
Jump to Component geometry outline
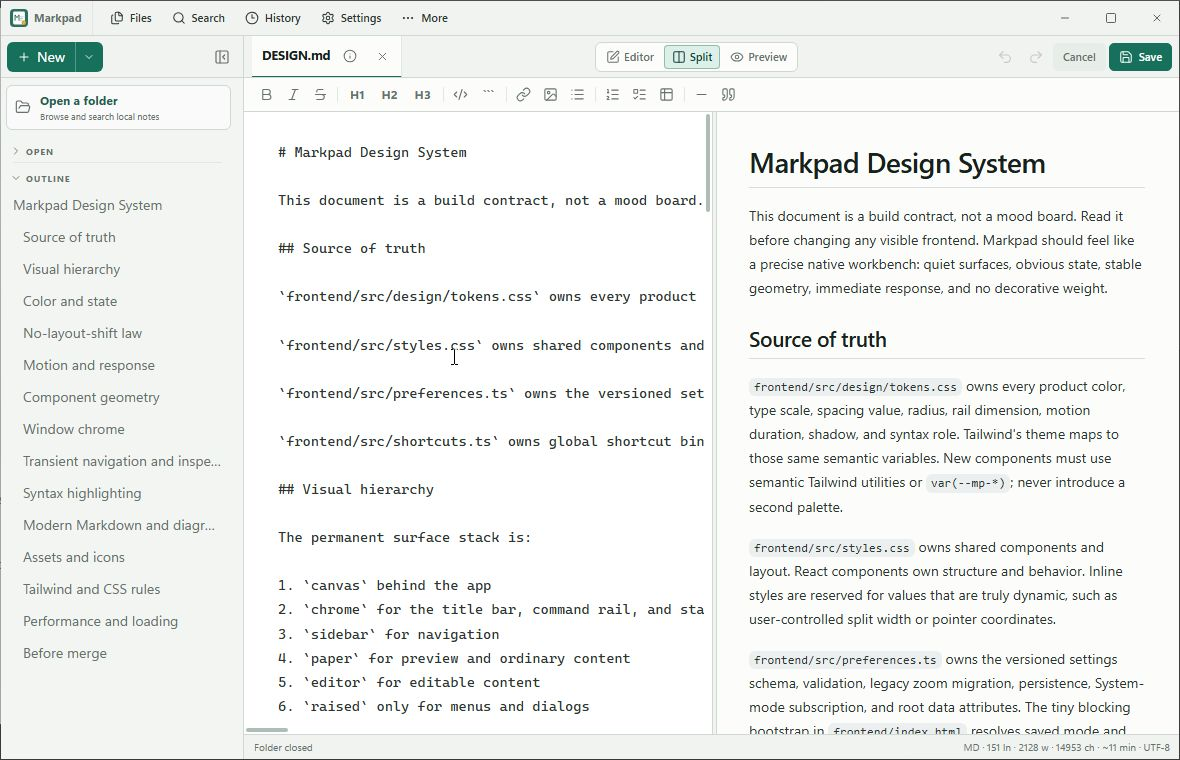click(x=91, y=397)
